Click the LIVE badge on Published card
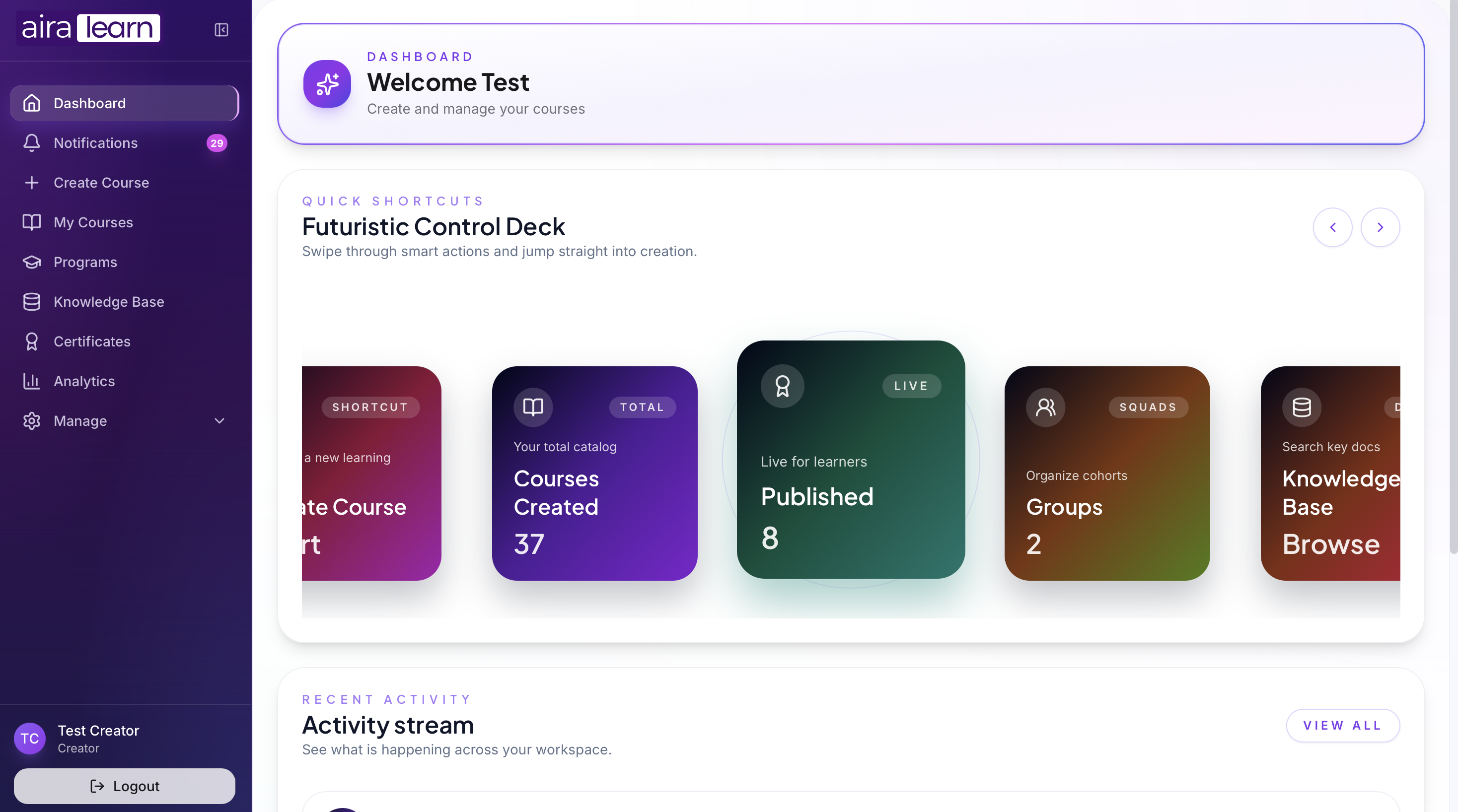The height and width of the screenshot is (812, 1458). pos(911,386)
